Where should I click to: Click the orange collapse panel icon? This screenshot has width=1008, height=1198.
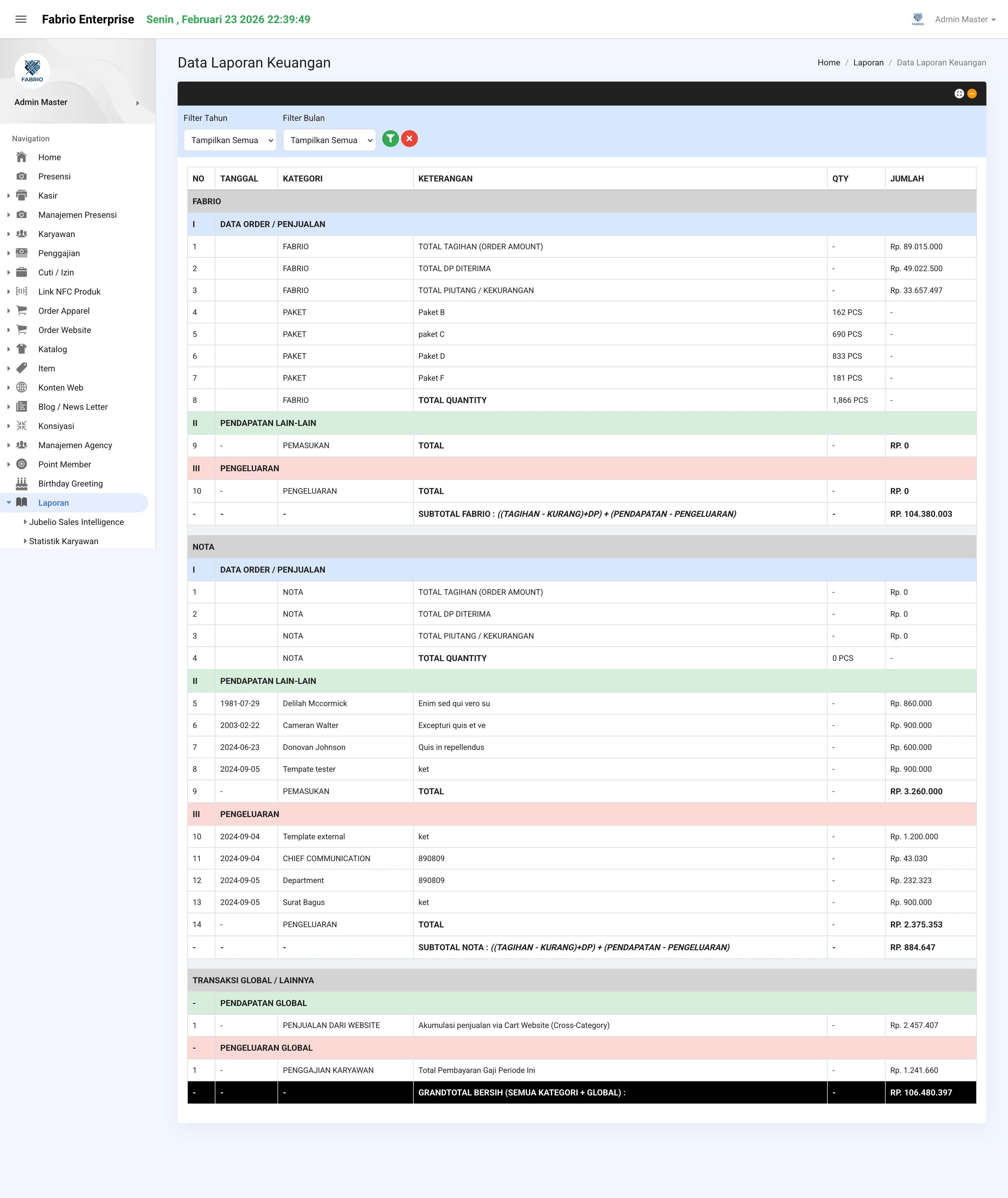[971, 94]
